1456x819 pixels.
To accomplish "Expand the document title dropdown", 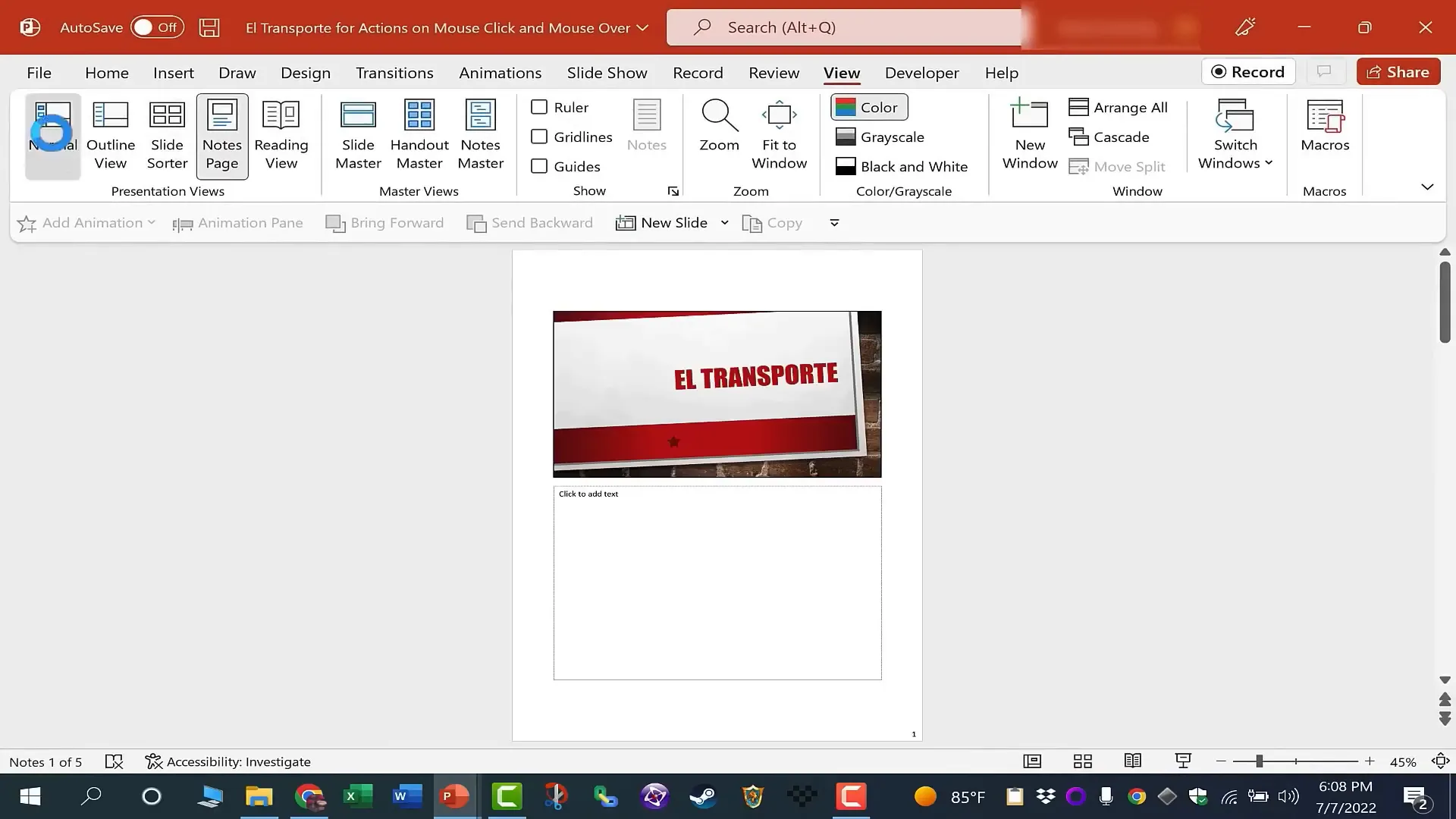I will [642, 28].
